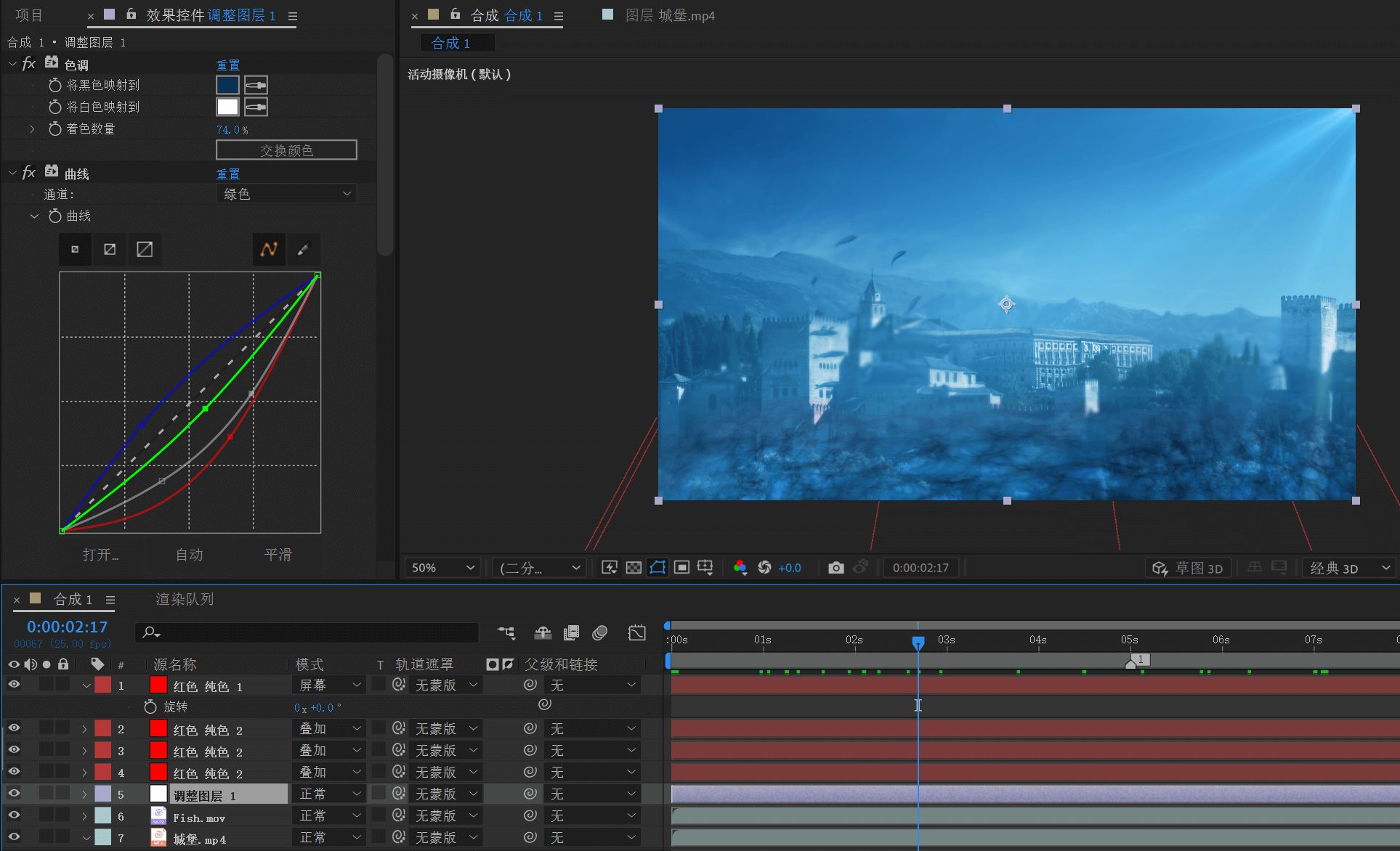
Task: Change 正常 blend mode of 调整图层 1
Action: tap(329, 794)
